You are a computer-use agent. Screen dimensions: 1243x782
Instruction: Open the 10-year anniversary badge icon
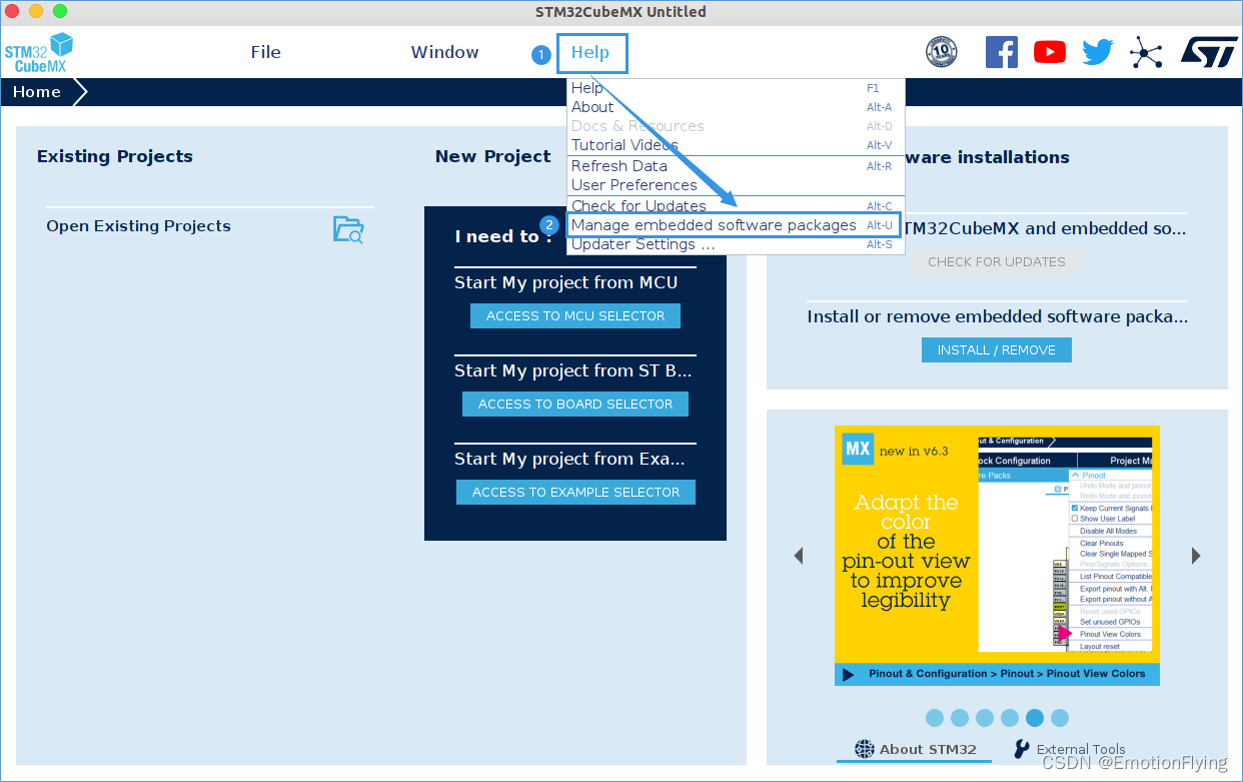pos(941,52)
